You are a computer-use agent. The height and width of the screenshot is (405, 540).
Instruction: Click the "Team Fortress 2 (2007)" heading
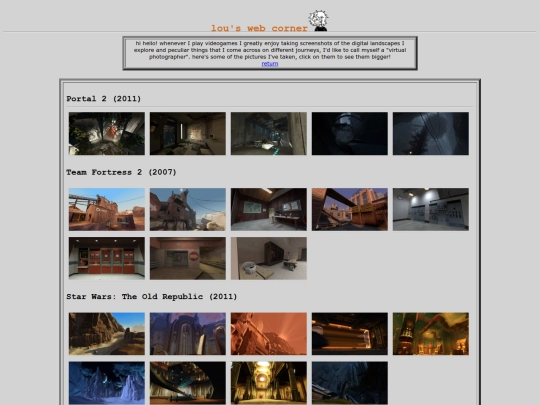121,172
